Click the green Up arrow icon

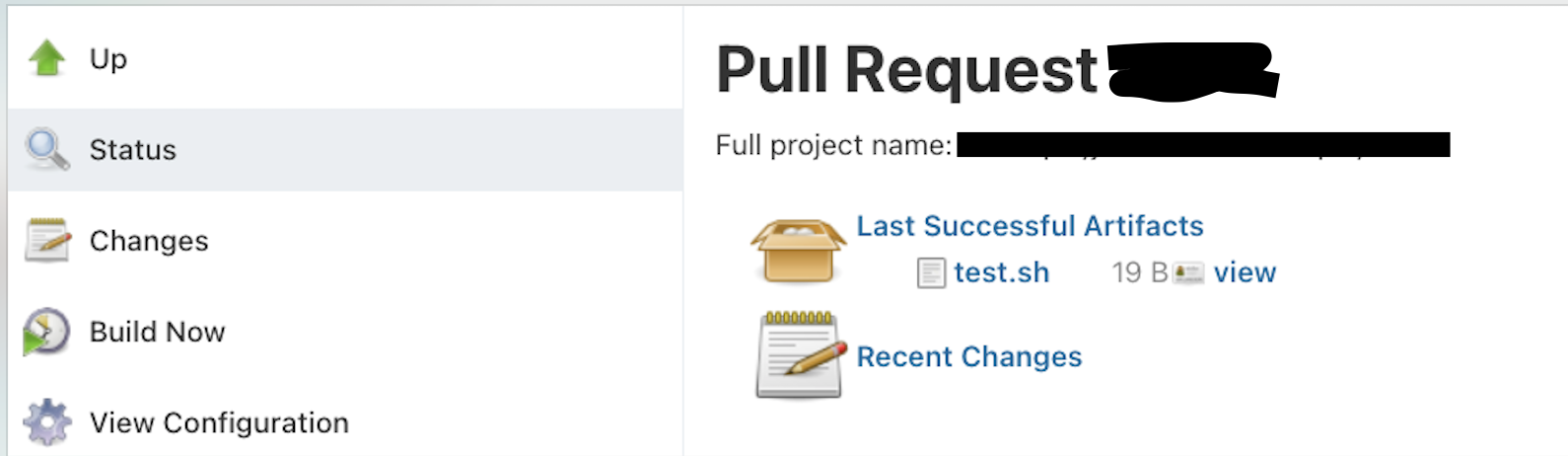46,58
